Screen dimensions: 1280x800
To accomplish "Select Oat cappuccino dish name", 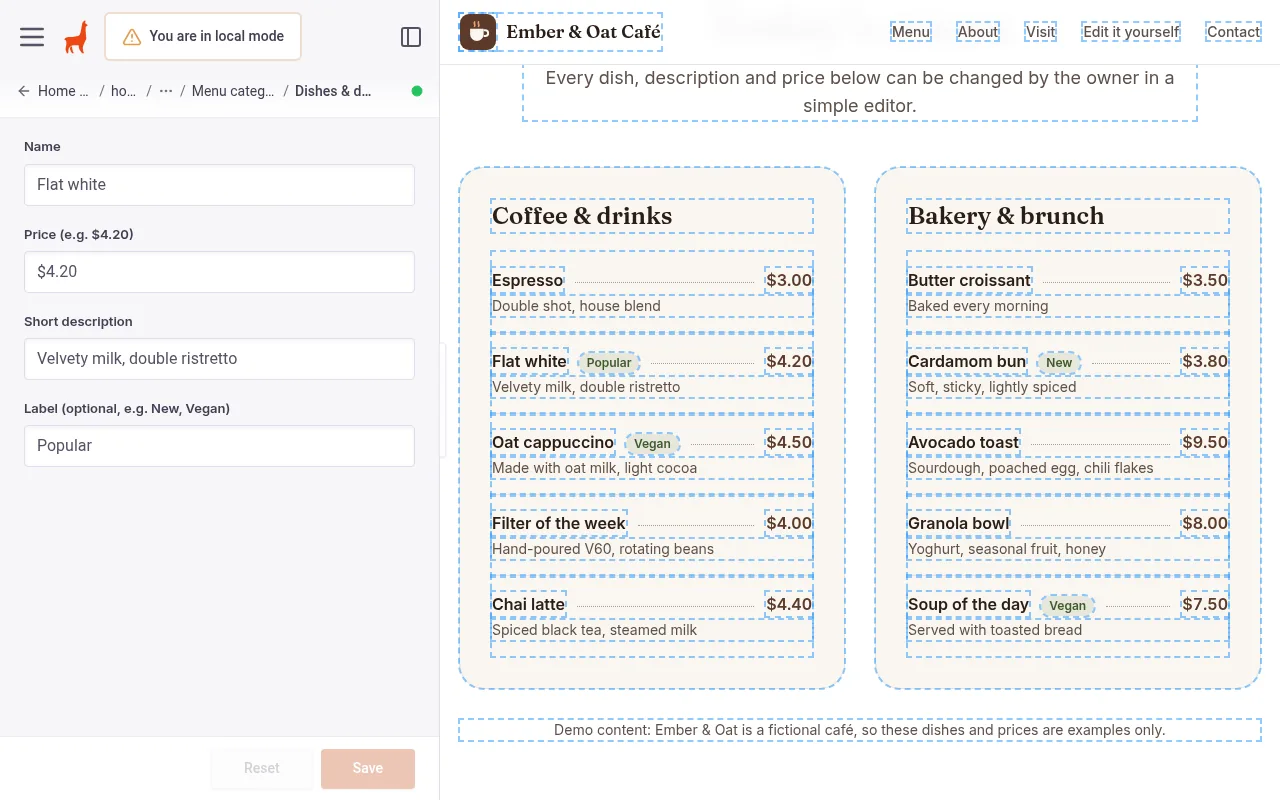I will coord(553,442).
